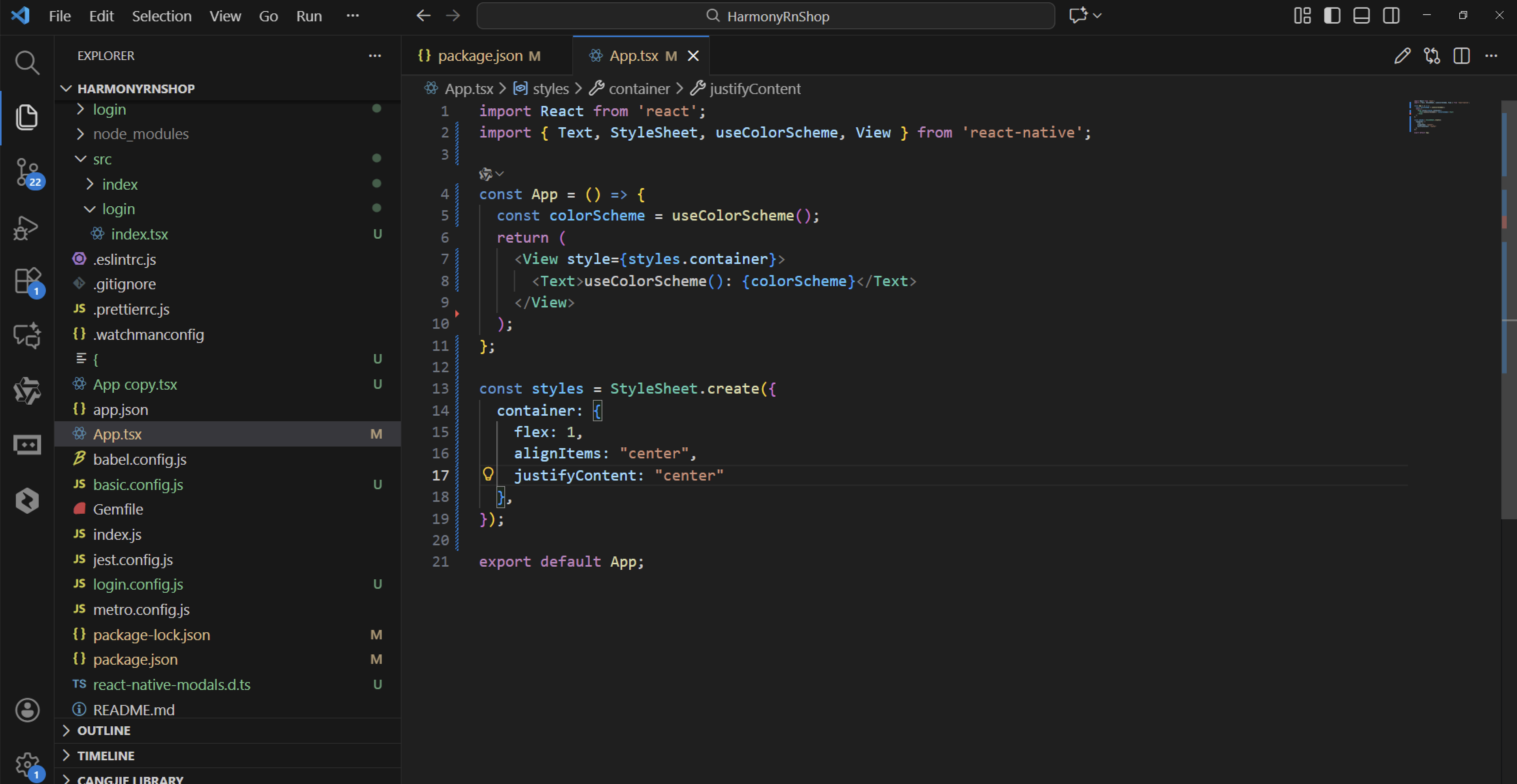Collapse the src folder

102,159
